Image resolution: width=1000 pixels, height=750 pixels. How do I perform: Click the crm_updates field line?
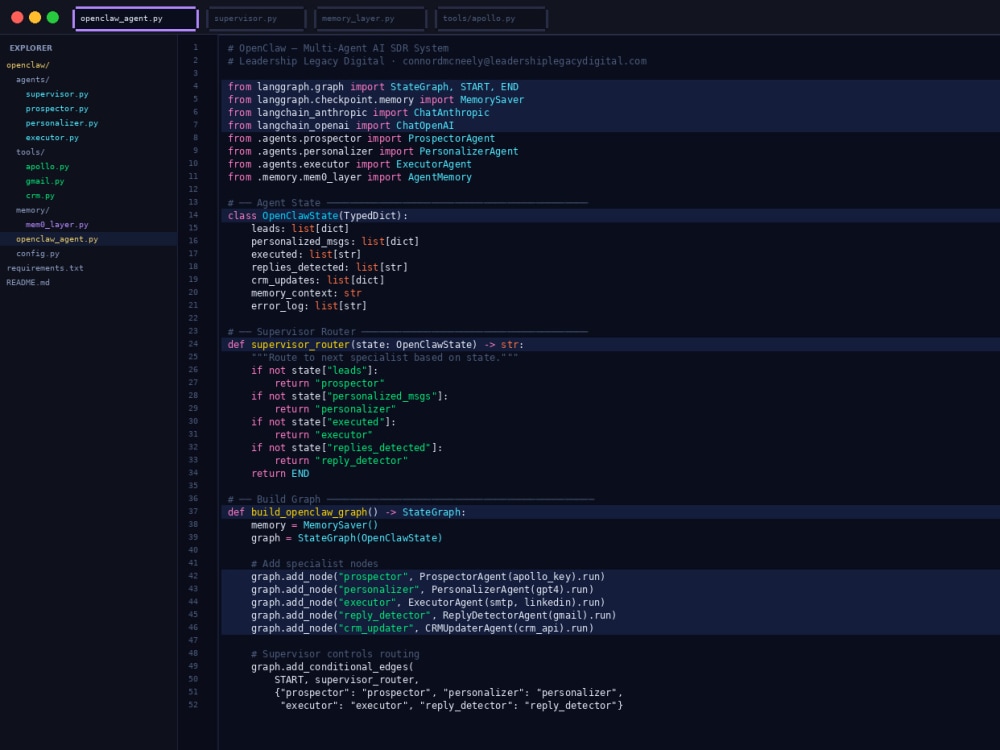click(x=318, y=280)
